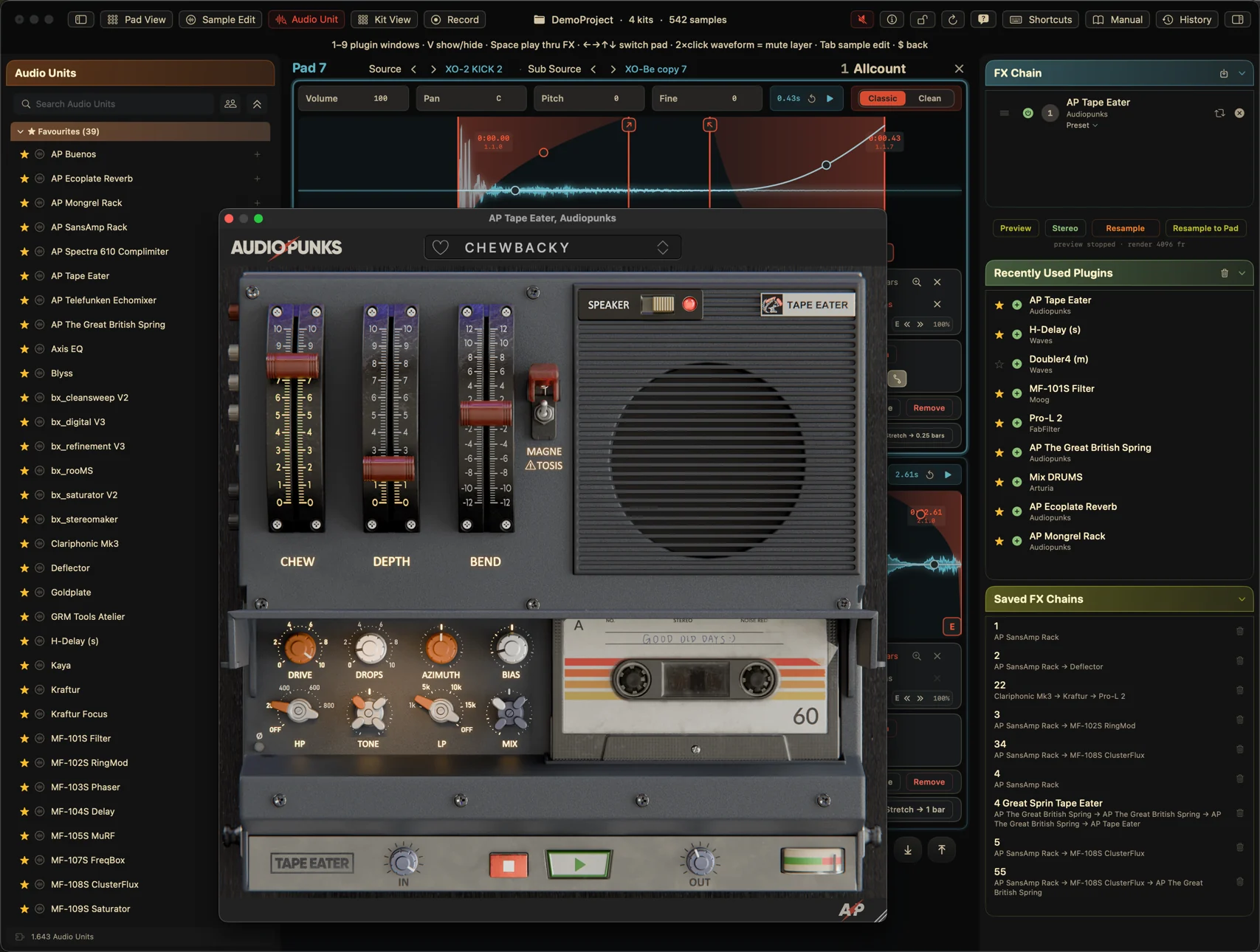Click the collapse-all chevrons icon beside search
The image size is (1260, 952).
coord(257,104)
